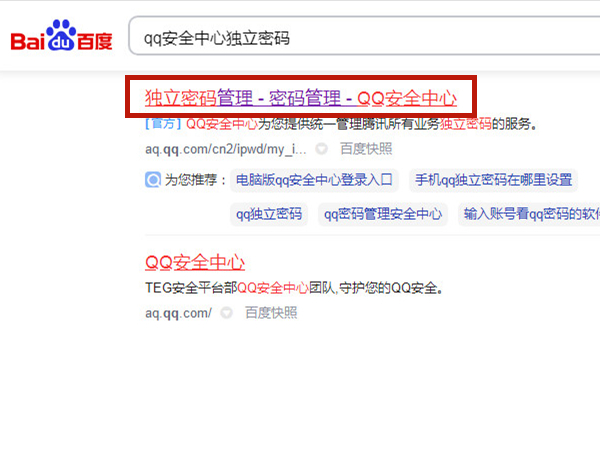Click the shield icon beside aq.qq.com/cn2/ipwd URL
Screen dimensions: 600x450
(321, 149)
